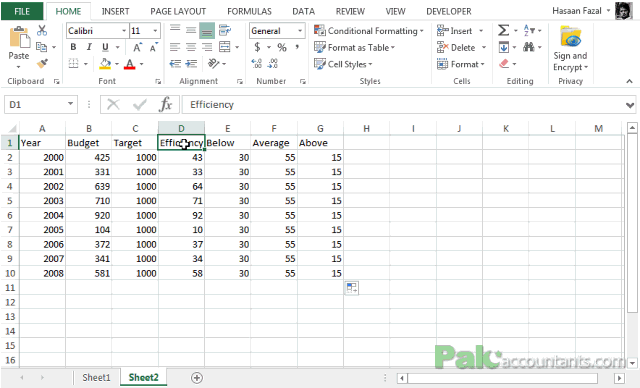Click the Paste clipboard icon
Image resolution: width=640 pixels, height=388 pixels.
tap(19, 38)
